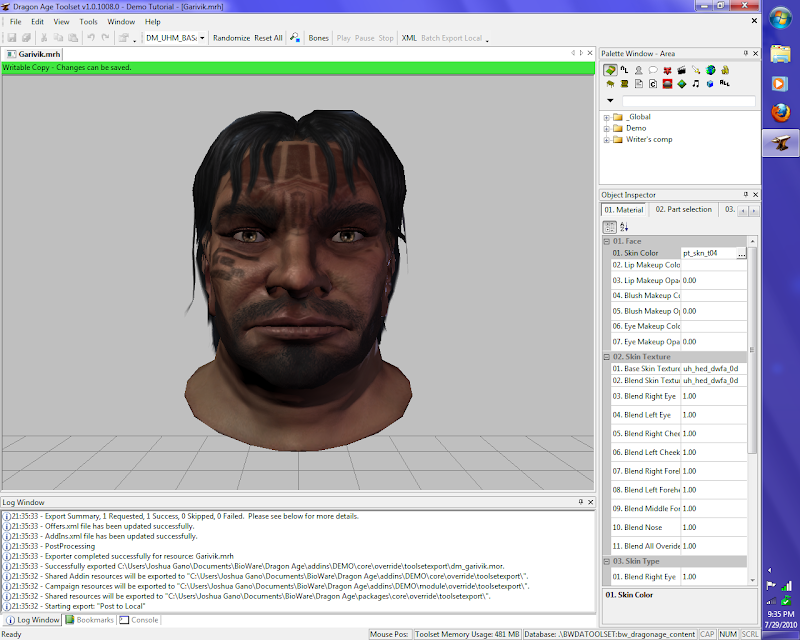Pin the Log Window panel
The width and height of the screenshot is (800, 640).
click(x=579, y=501)
